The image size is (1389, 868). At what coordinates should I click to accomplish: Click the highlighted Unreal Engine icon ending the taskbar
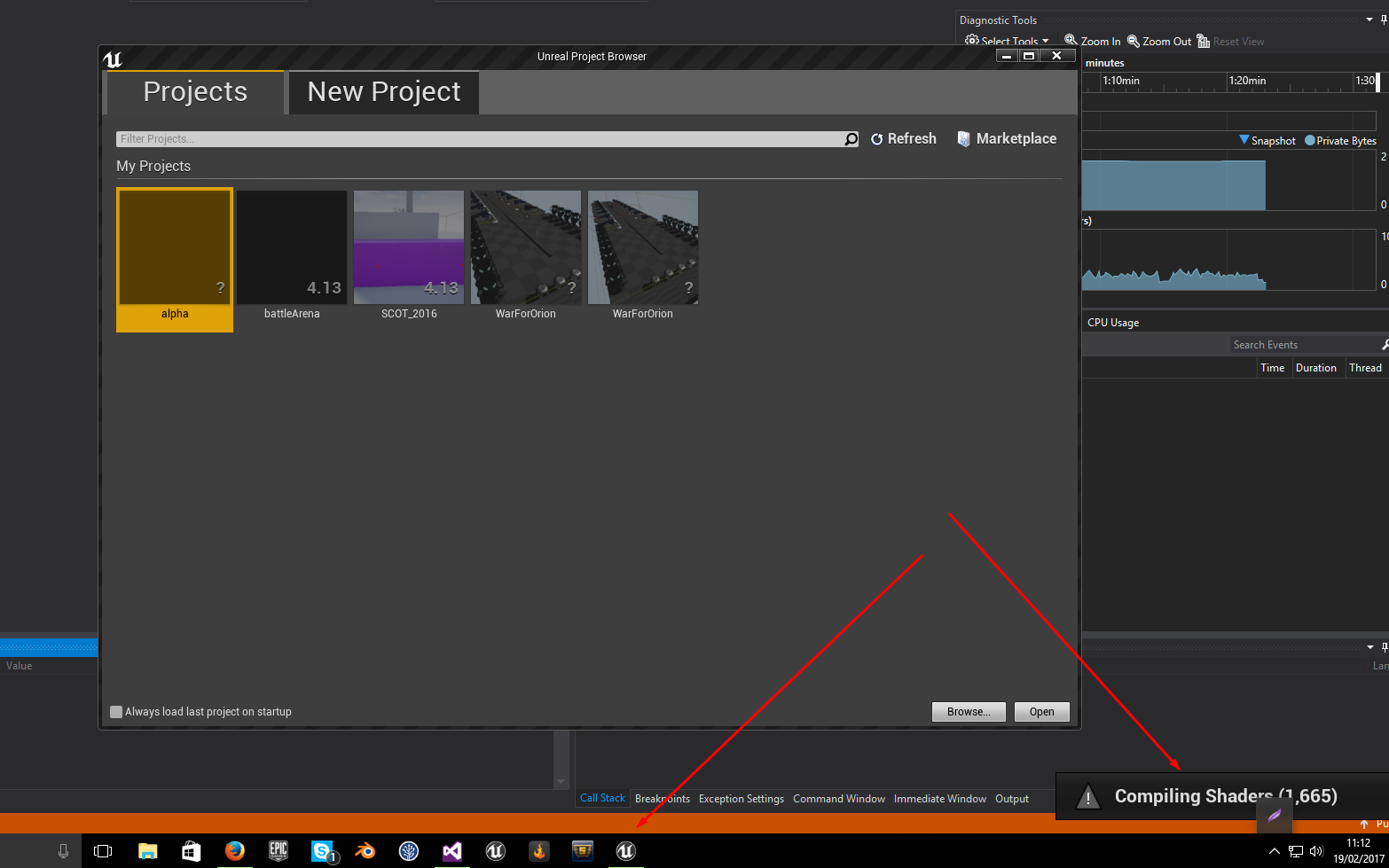click(625, 851)
